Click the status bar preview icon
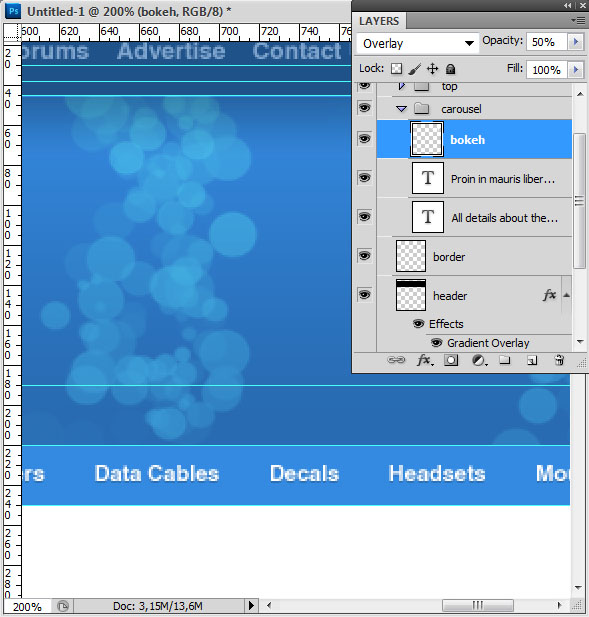 63,606
